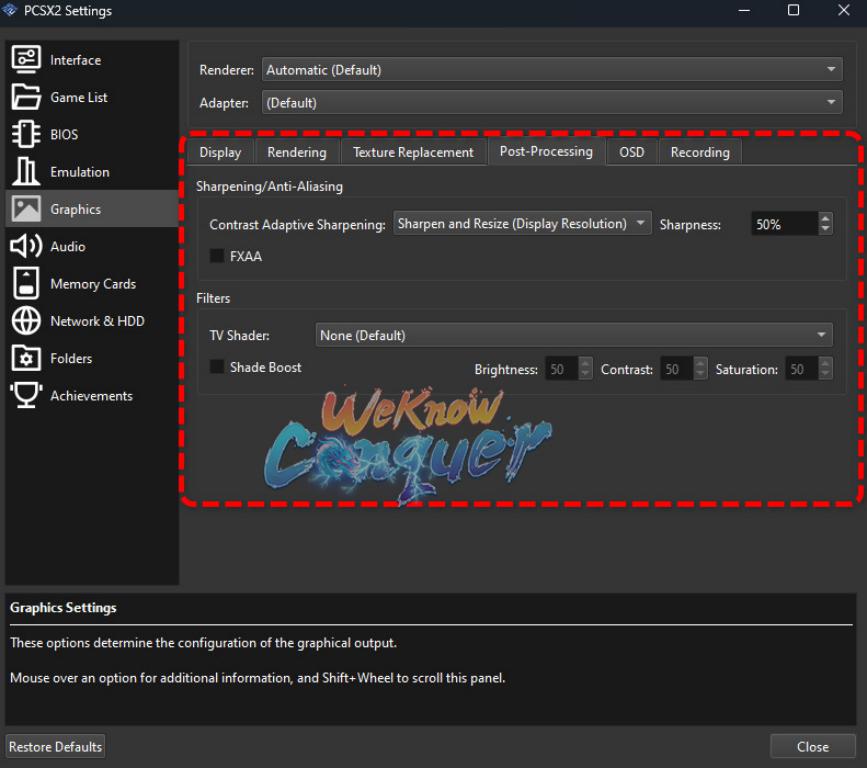Image resolution: width=867 pixels, height=768 pixels.
Task: Click the Contrast value field
Action: pyautogui.click(x=676, y=369)
